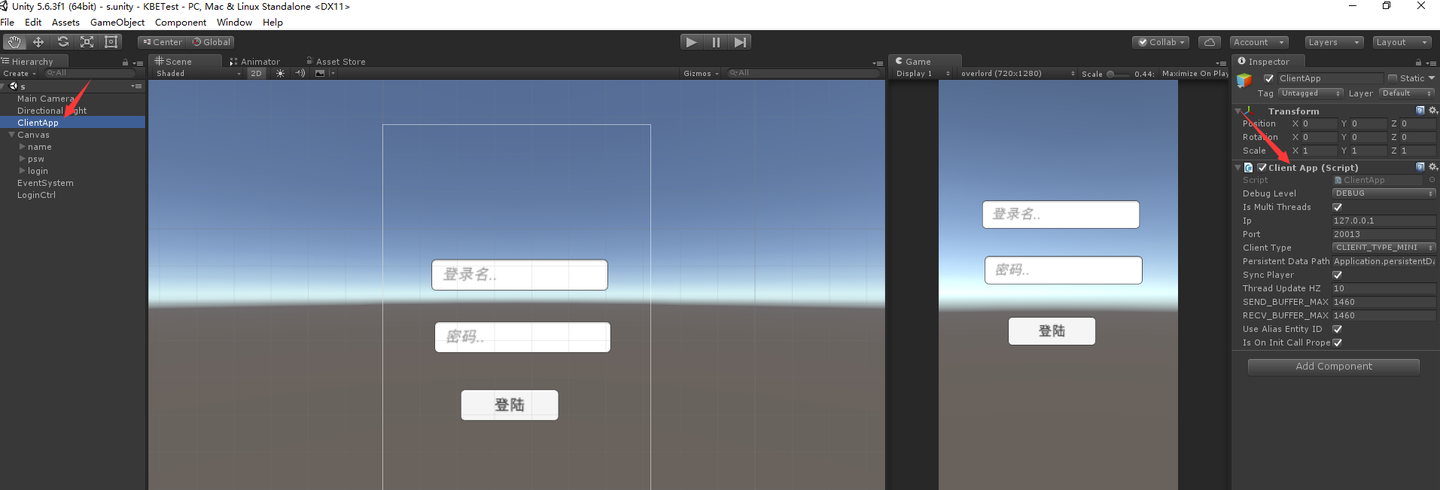Enable the Static checkbox
Image resolution: width=1440 pixels, height=490 pixels.
tap(1392, 78)
